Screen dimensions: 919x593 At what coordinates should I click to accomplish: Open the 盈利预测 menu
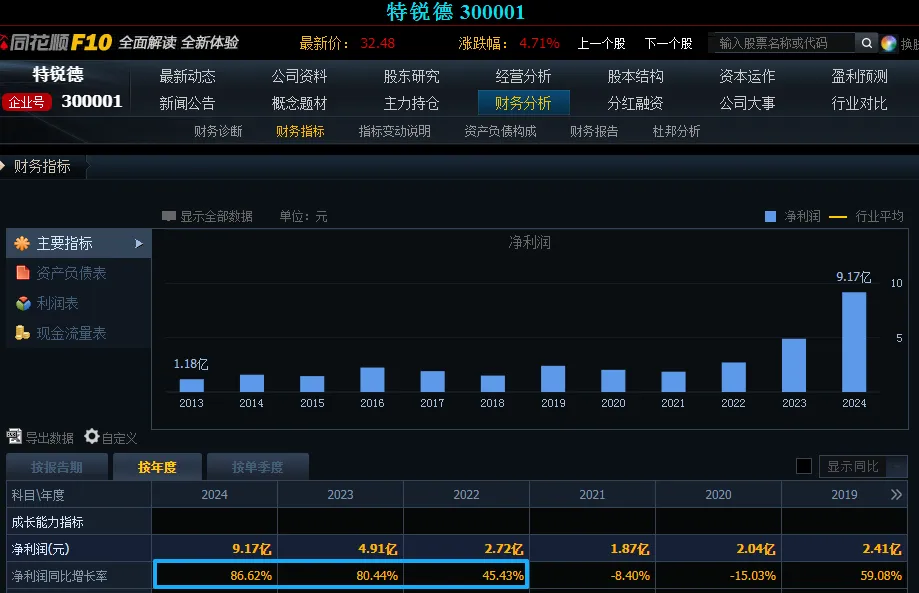859,76
